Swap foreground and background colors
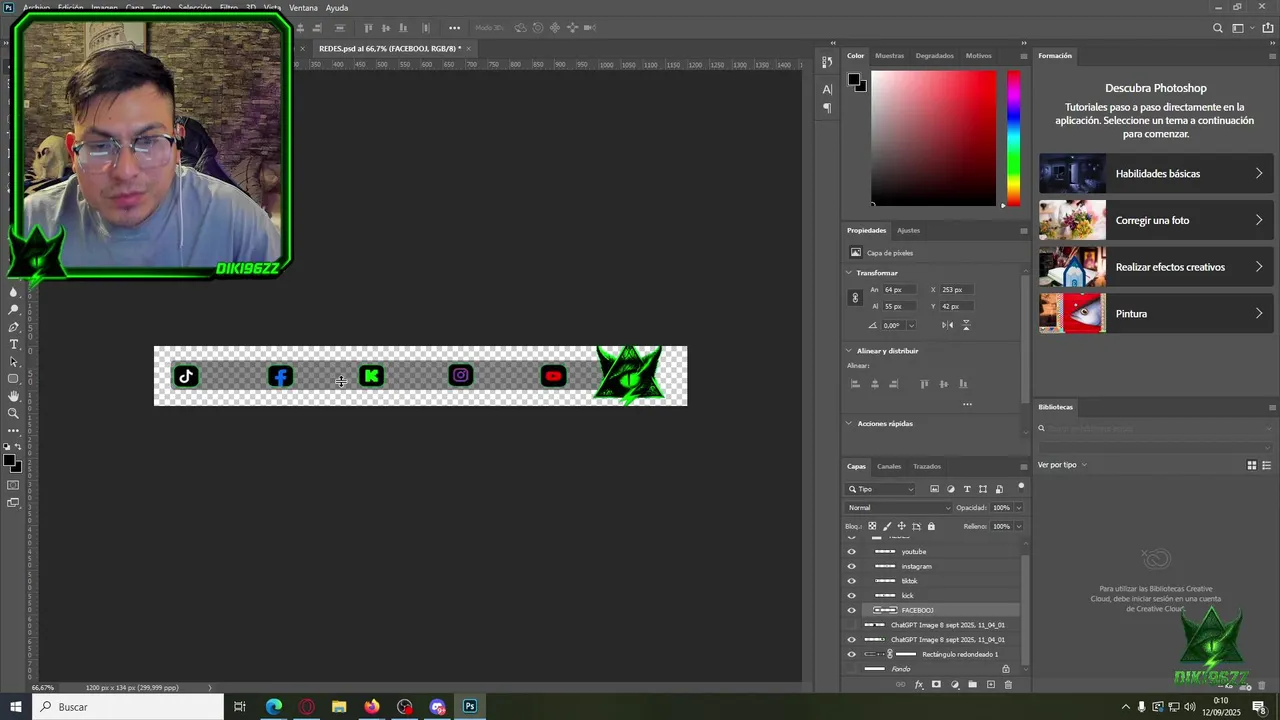This screenshot has width=1280, height=720. [x=17, y=447]
